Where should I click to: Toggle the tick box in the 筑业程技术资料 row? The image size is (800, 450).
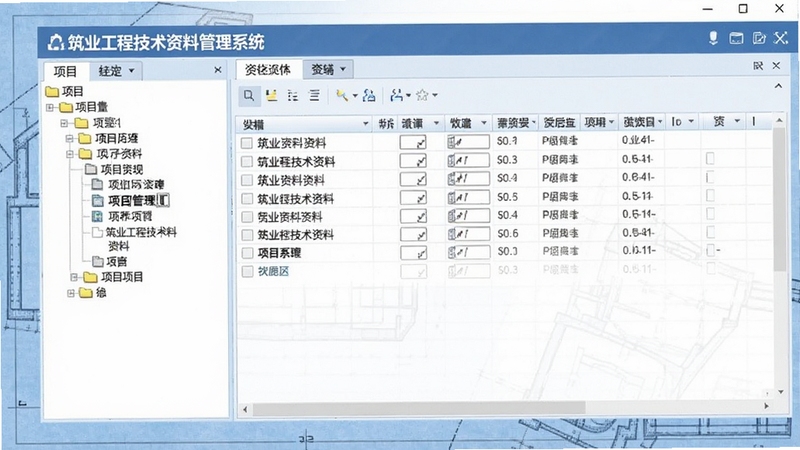(x=413, y=161)
